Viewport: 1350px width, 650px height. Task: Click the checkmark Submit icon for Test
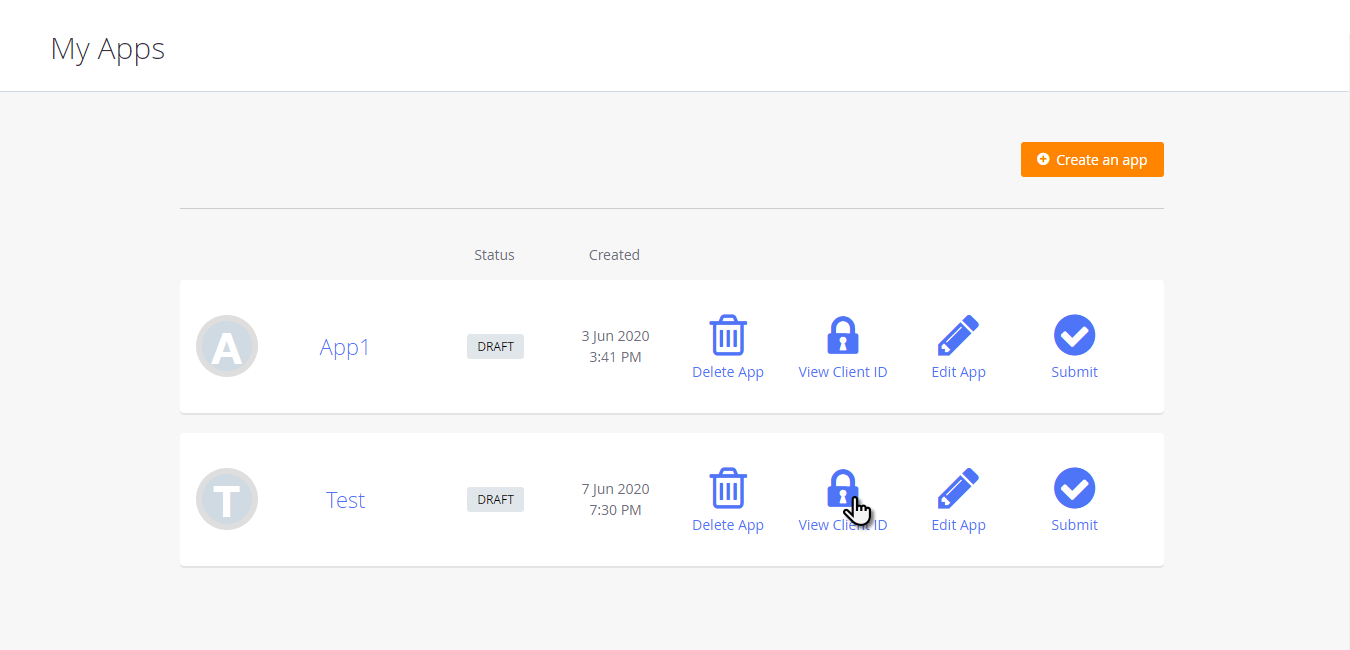[1074, 488]
